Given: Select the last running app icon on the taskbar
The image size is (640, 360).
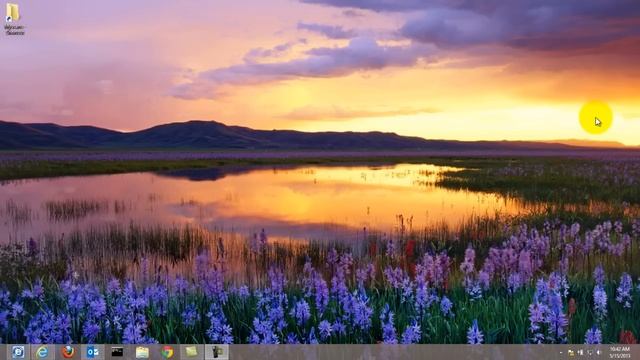Looking at the screenshot, I should 216,352.
